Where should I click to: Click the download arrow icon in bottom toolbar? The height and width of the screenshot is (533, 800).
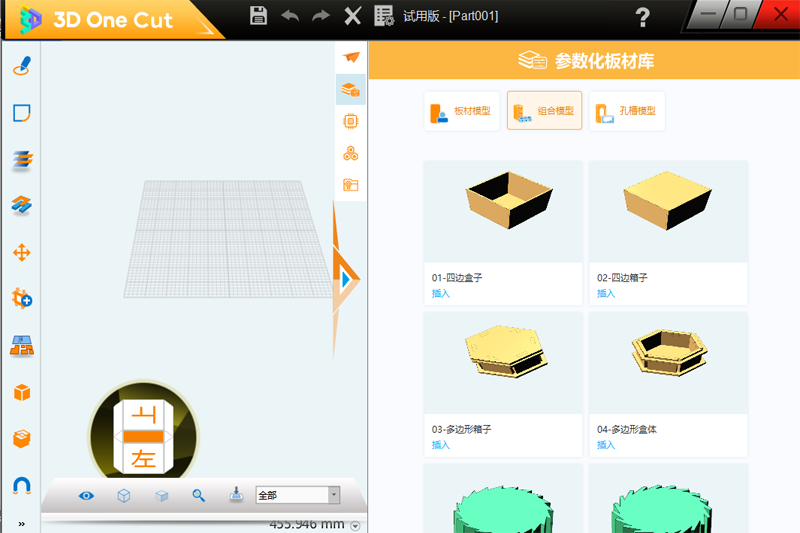click(236, 494)
